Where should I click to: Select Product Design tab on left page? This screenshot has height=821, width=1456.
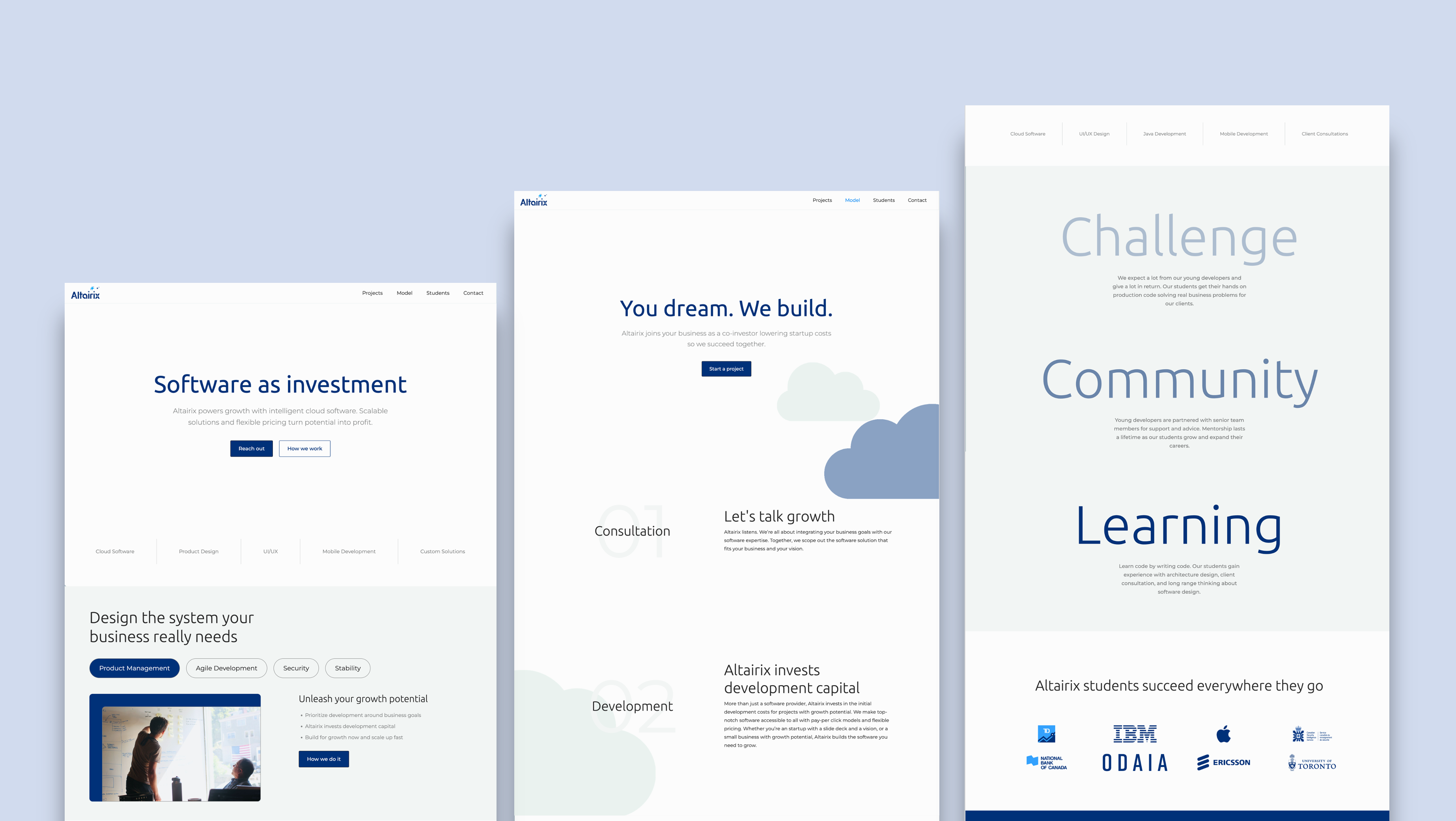198,551
